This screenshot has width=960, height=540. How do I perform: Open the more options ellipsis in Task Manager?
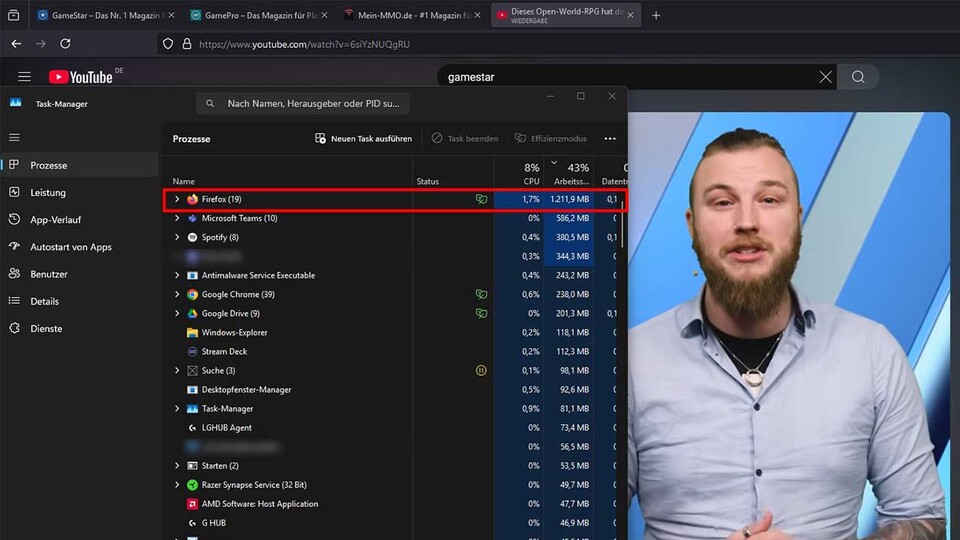click(610, 139)
